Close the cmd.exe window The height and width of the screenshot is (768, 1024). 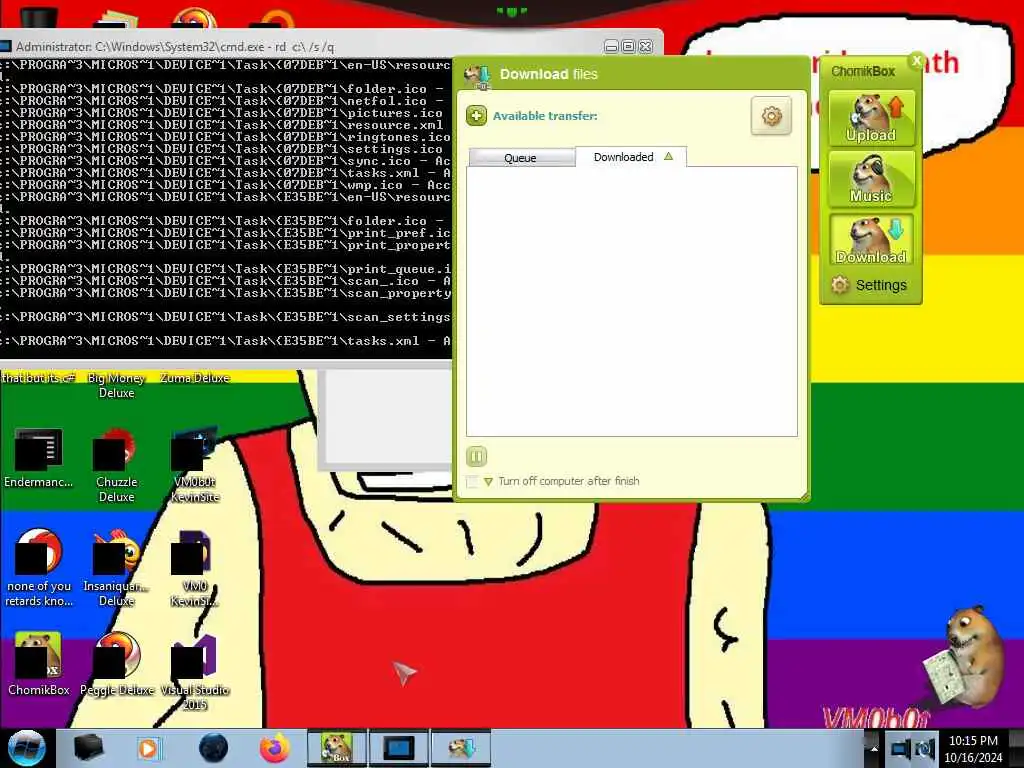click(x=645, y=46)
